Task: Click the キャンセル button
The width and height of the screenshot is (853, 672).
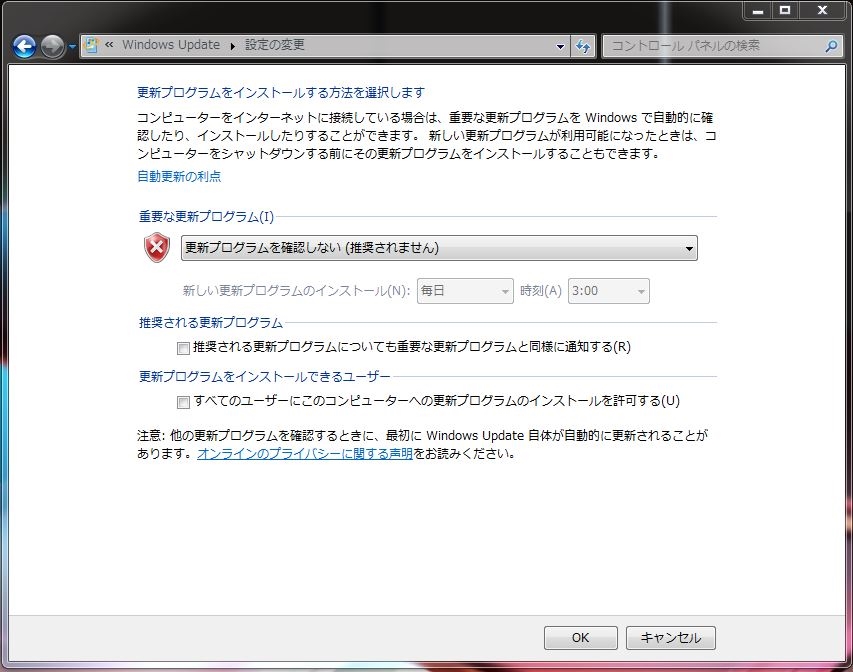Action: point(671,638)
